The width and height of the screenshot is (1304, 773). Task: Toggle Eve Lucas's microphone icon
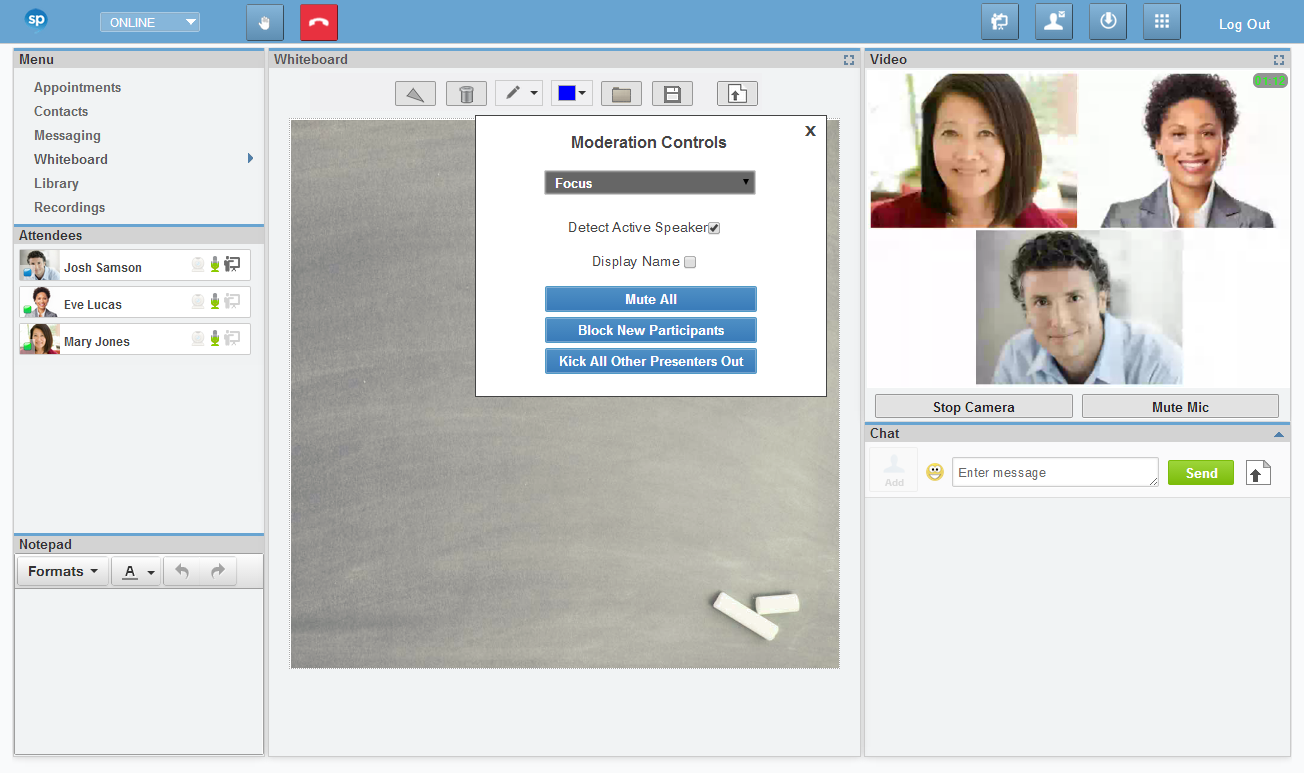pos(214,302)
